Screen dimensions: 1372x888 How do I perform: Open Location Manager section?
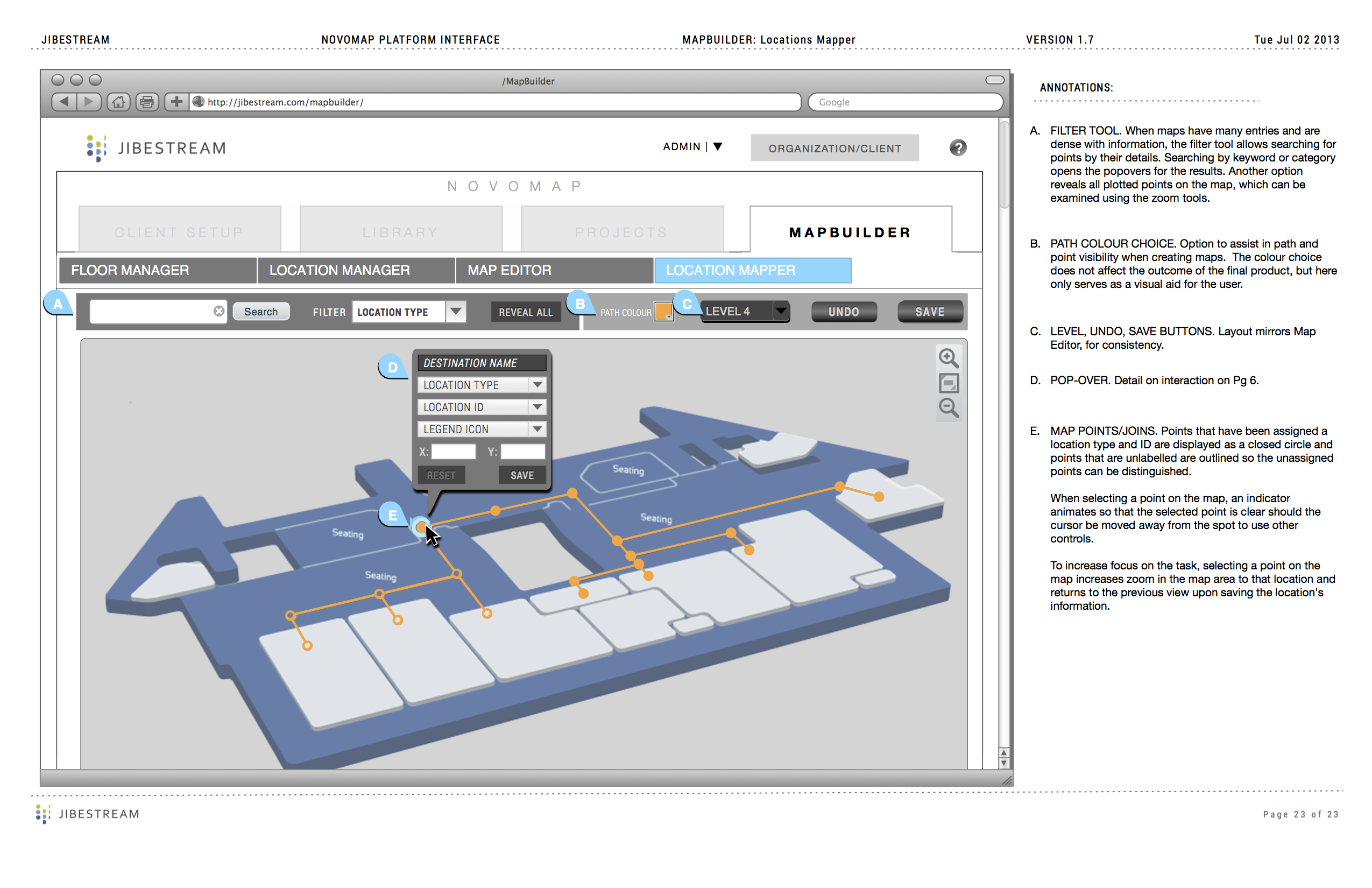(356, 270)
